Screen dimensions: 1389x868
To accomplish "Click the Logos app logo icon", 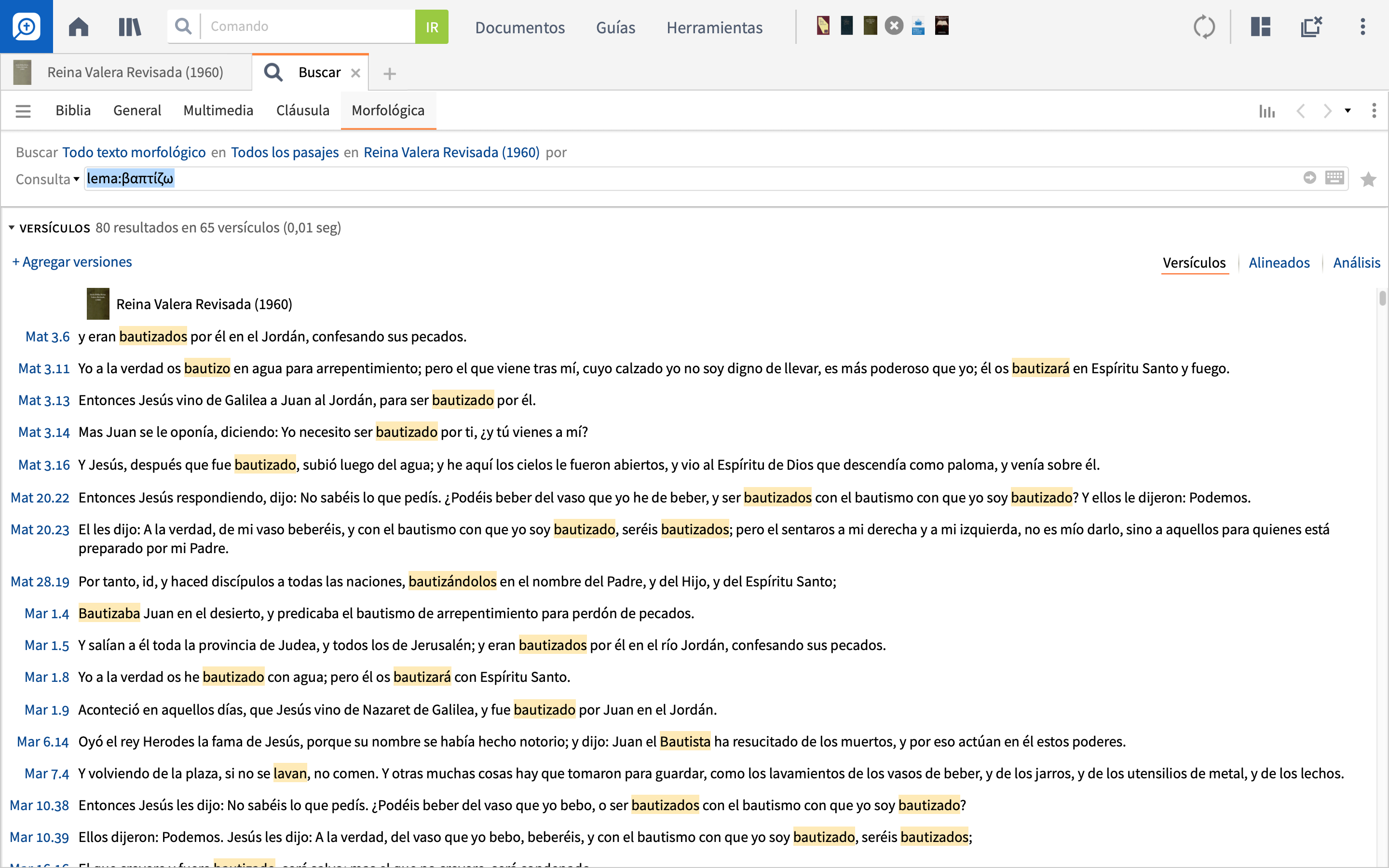I will [27, 27].
